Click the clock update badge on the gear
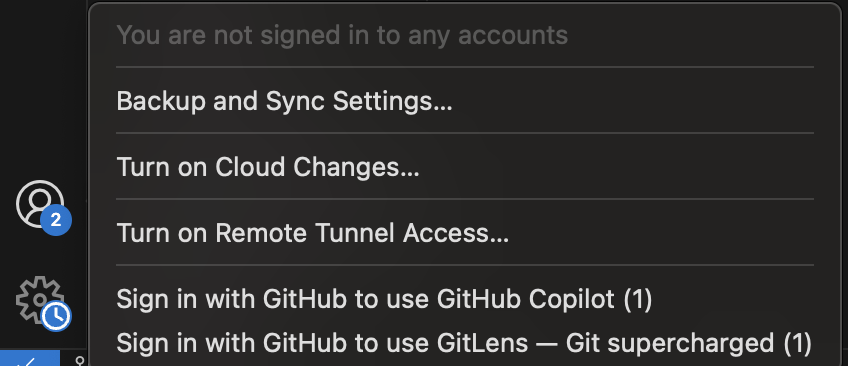This screenshot has width=848, height=366. (56, 316)
